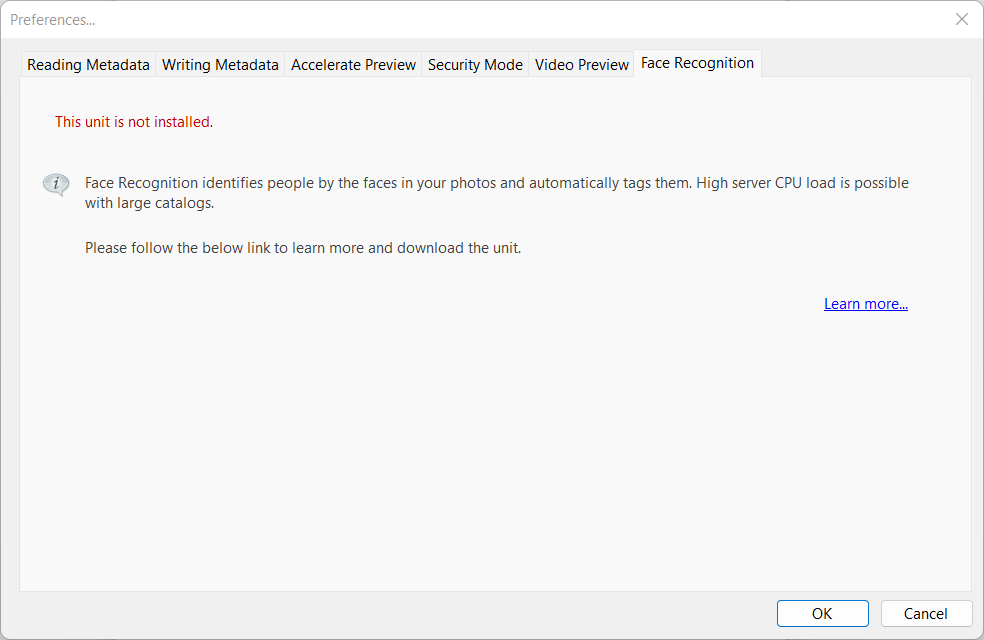
Task: Click the Face Recognition tab
Action: [x=697, y=63]
